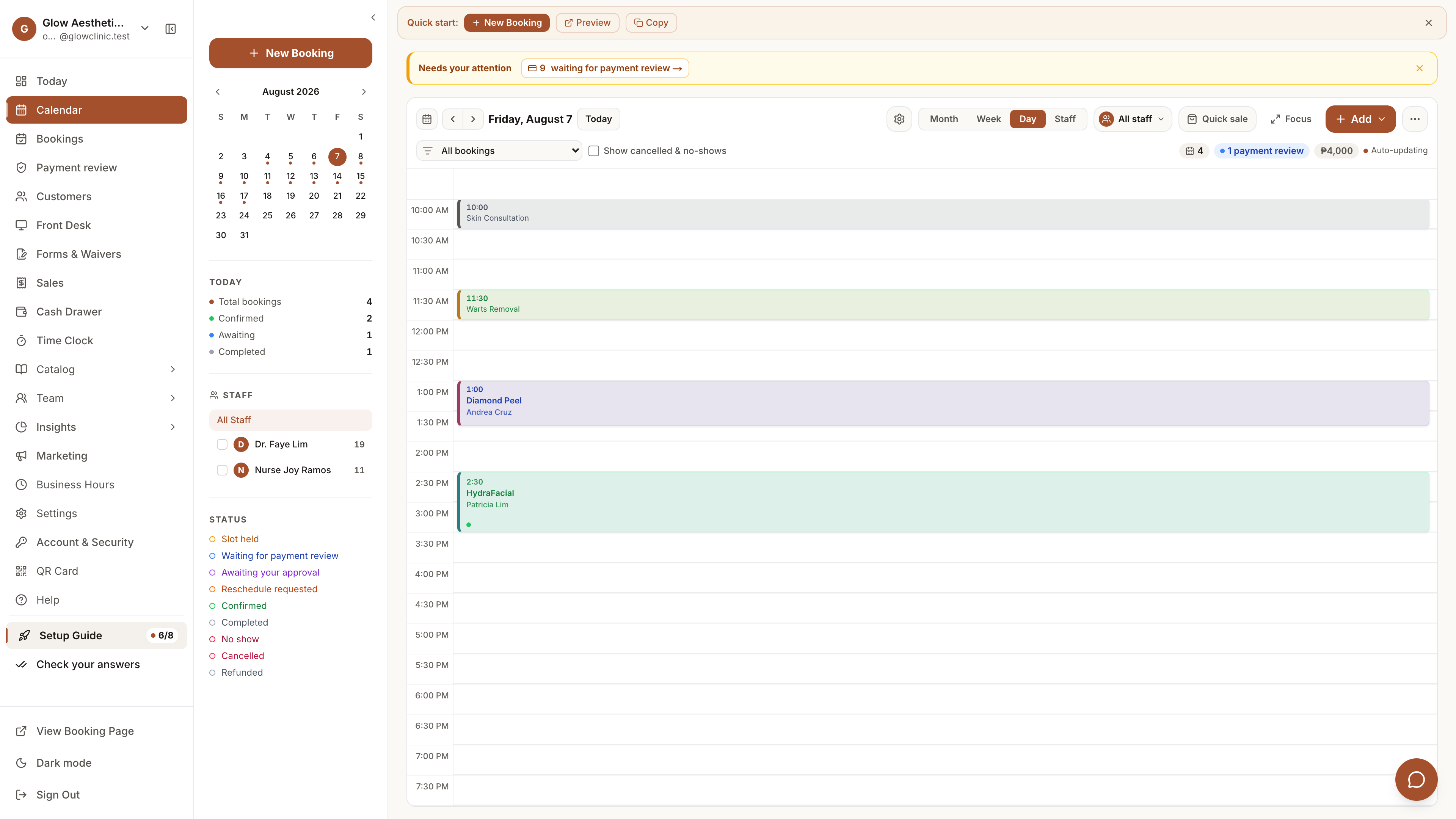This screenshot has height=819, width=1456.
Task: Go to previous day arrow
Action: [x=453, y=119]
